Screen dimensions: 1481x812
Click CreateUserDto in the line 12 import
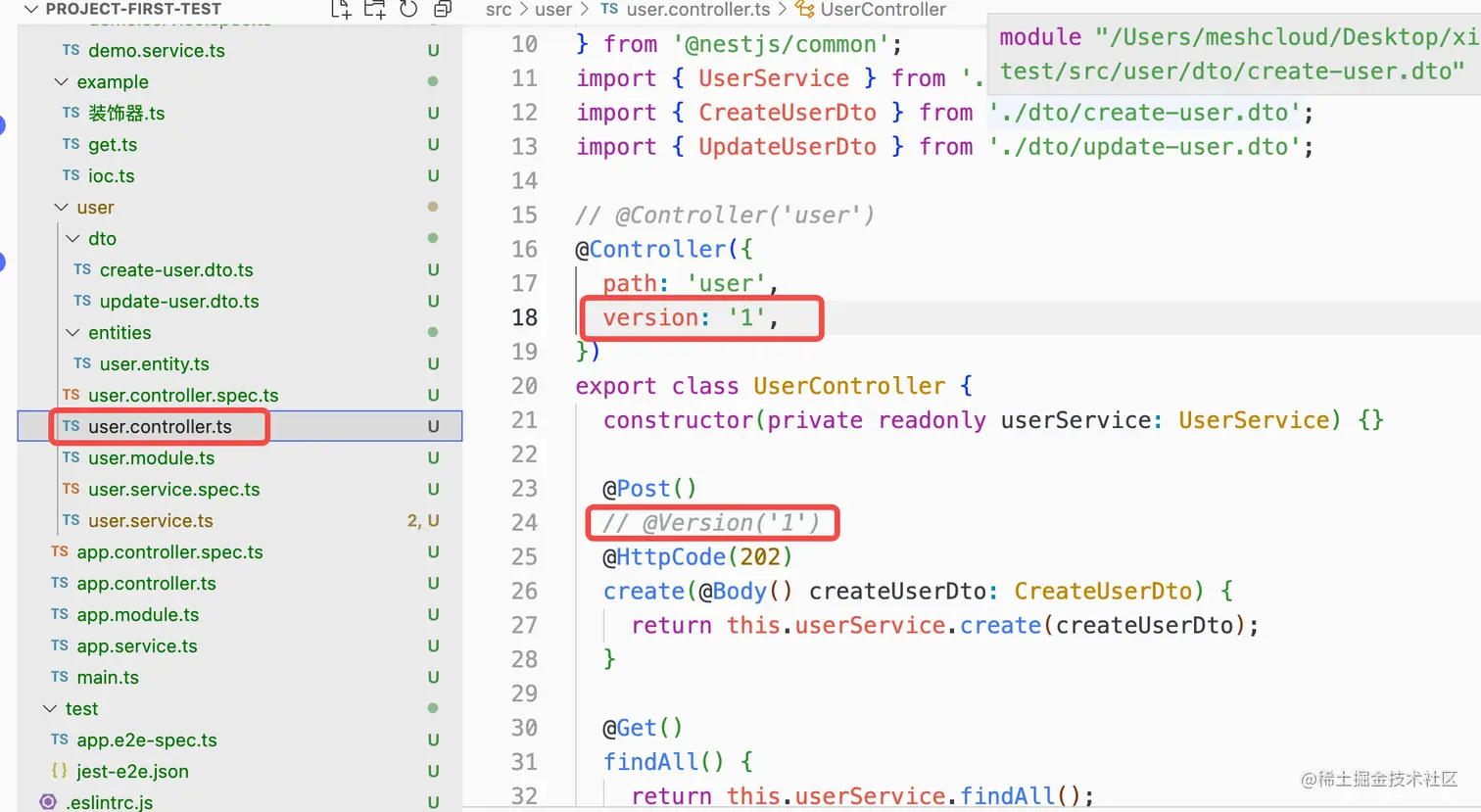tap(788, 113)
